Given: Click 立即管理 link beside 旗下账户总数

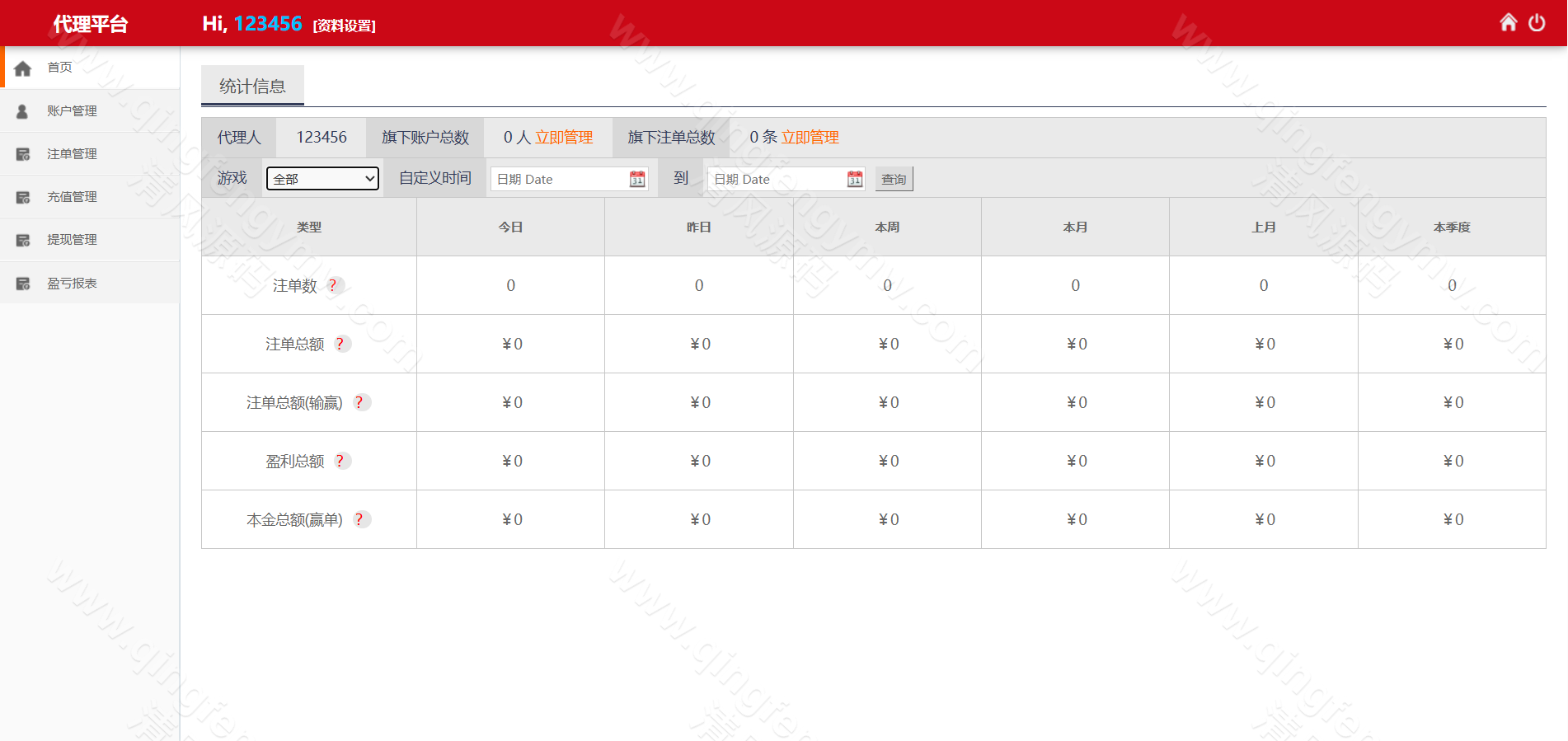Looking at the screenshot, I should click(x=564, y=138).
